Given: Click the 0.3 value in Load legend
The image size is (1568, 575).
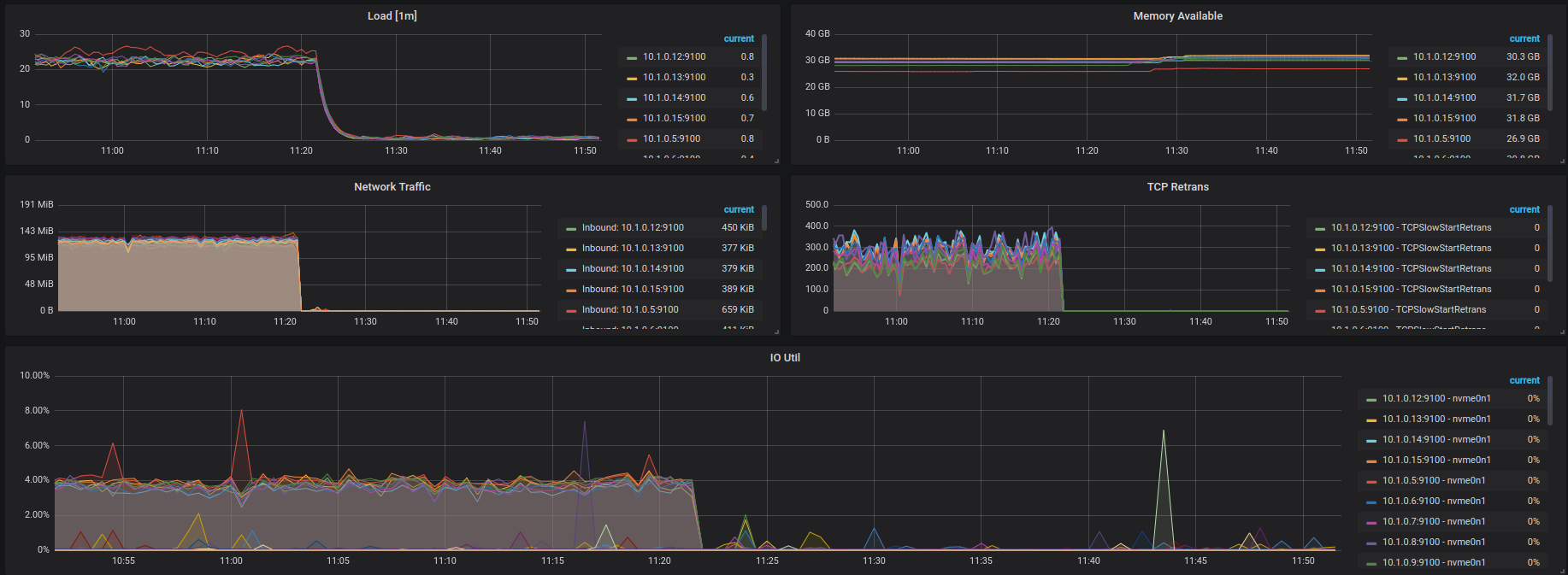Looking at the screenshot, I should tap(747, 77).
